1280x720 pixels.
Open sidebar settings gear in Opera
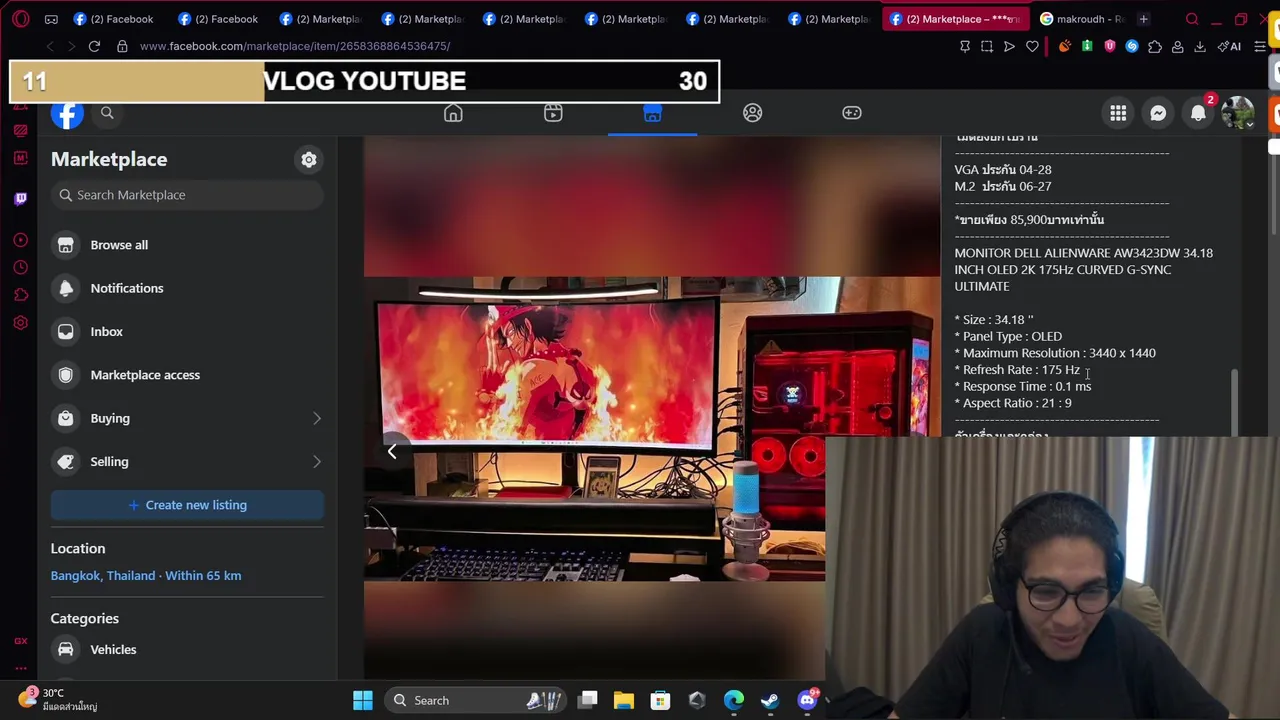pyautogui.click(x=20, y=323)
